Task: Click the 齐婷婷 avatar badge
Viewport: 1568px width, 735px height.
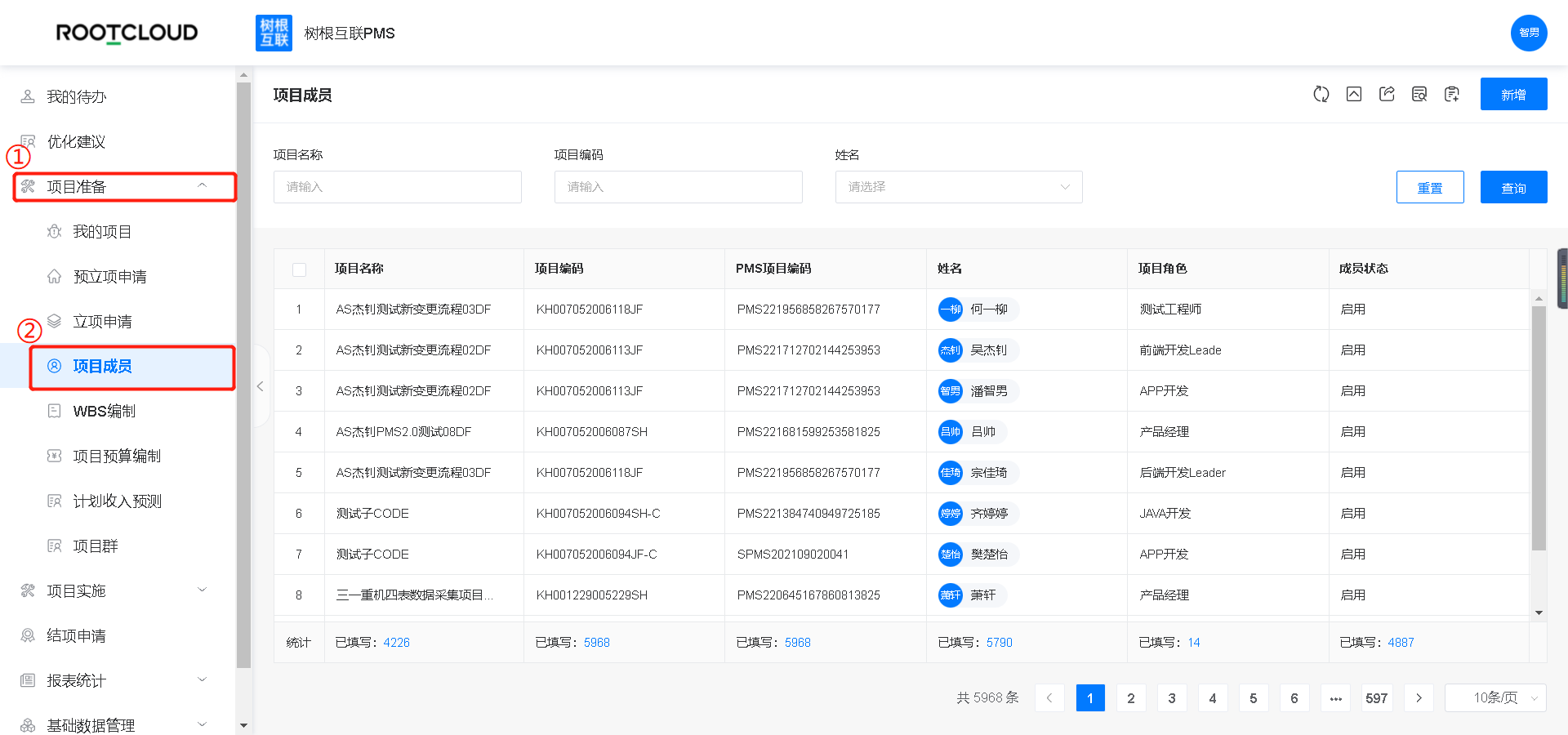Action: [x=951, y=514]
